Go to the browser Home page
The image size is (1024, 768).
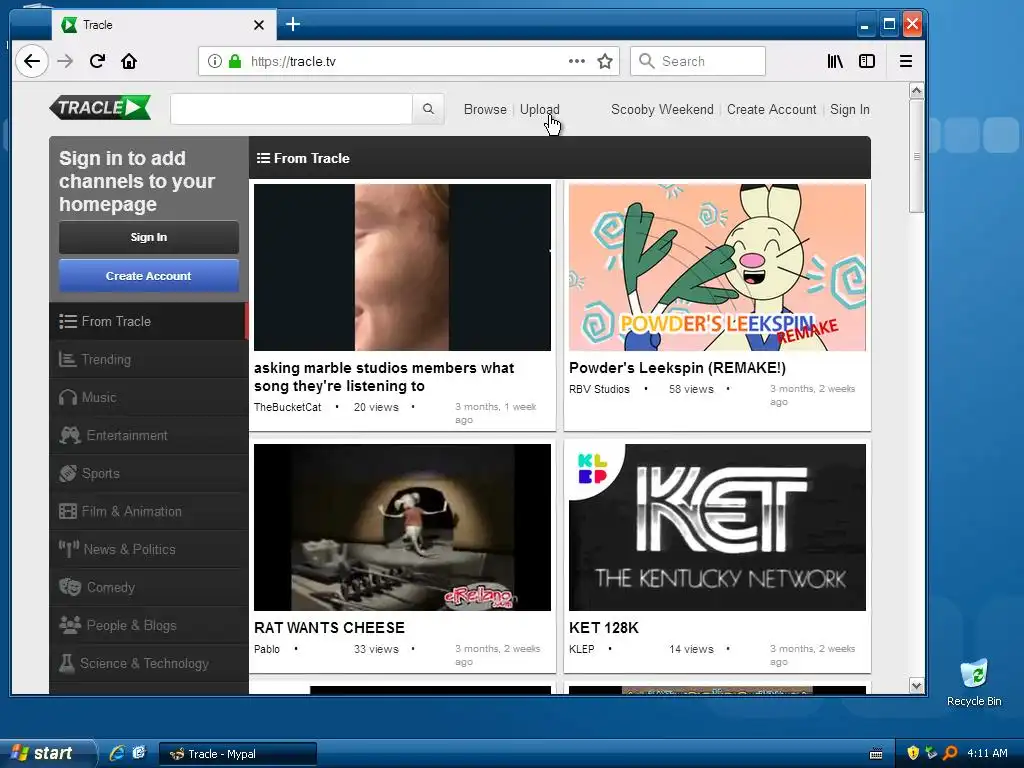pos(129,61)
